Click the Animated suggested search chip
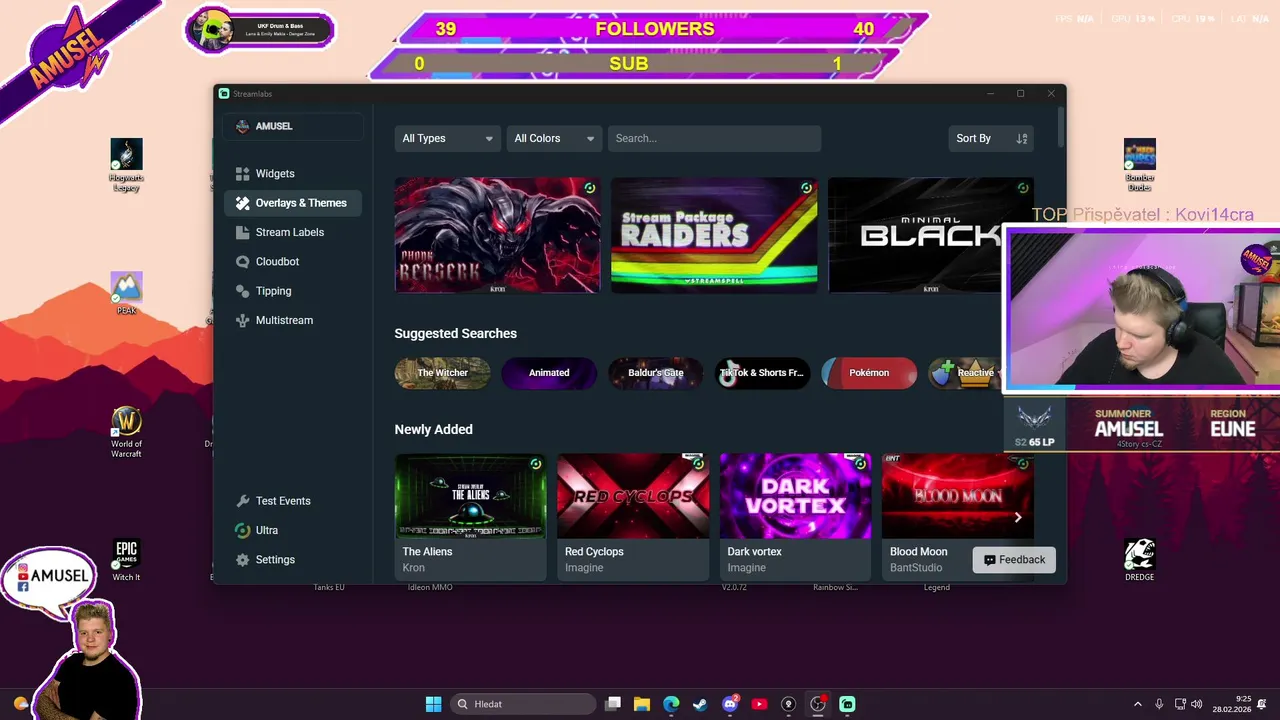The width and height of the screenshot is (1280, 720). tap(549, 373)
